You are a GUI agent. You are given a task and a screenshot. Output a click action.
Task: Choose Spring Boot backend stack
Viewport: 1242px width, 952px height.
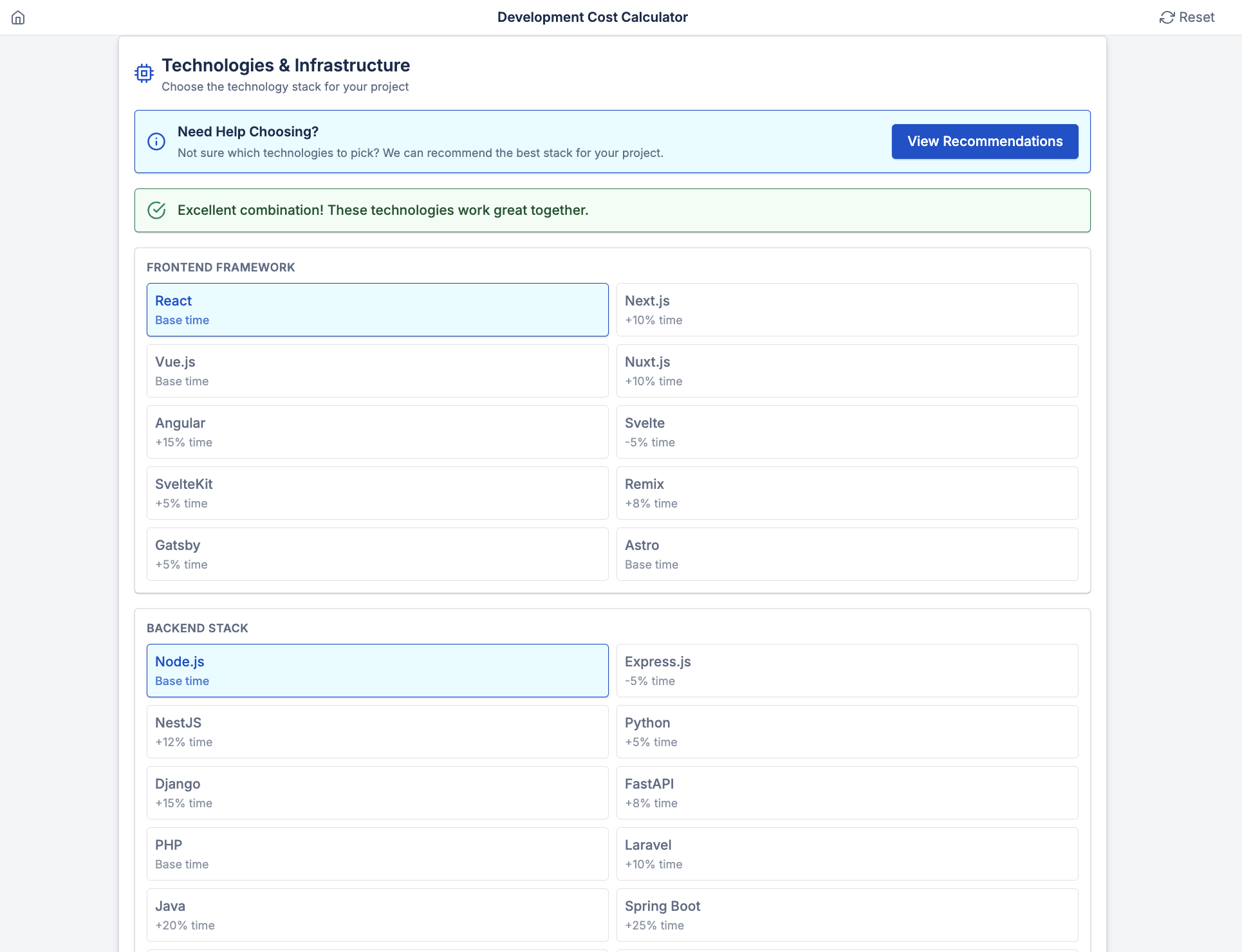click(x=847, y=915)
